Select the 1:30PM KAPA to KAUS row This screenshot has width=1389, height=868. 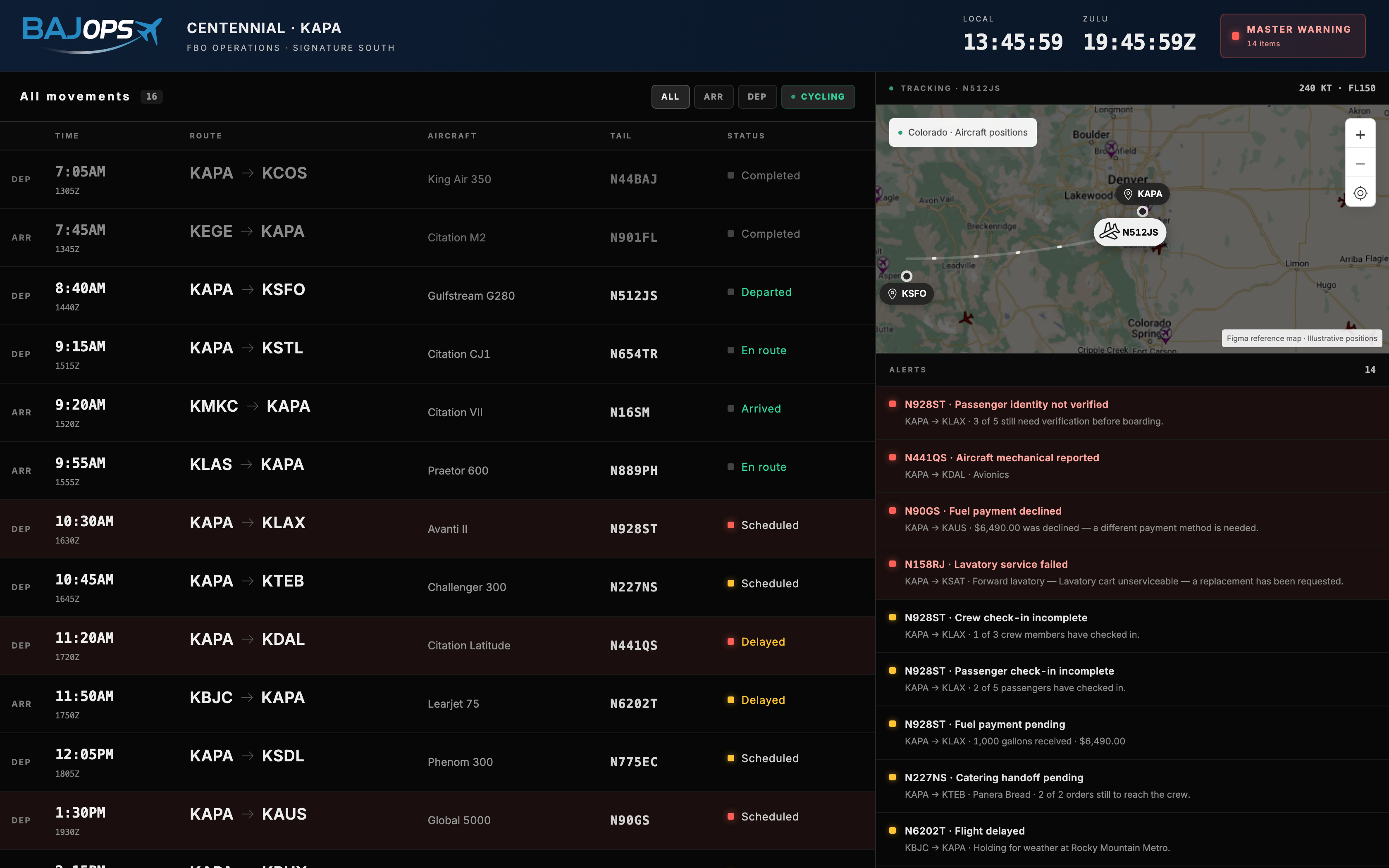437,820
